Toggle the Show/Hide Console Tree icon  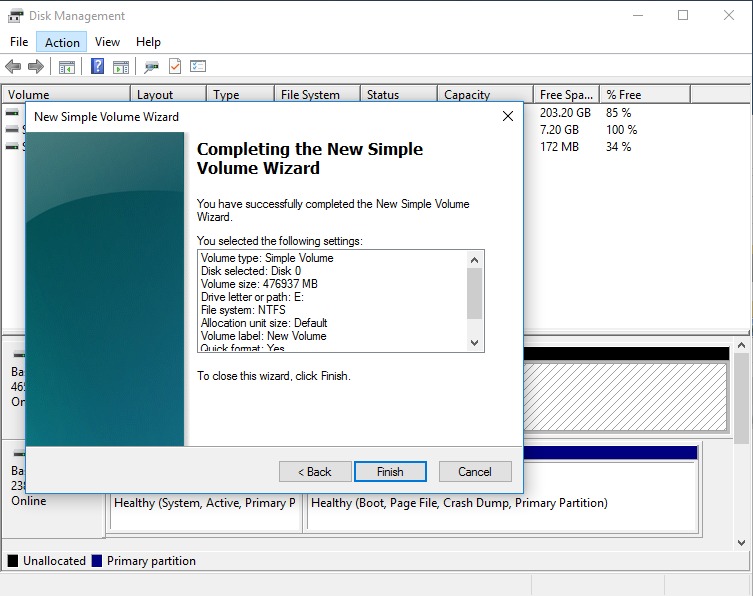[x=67, y=67]
